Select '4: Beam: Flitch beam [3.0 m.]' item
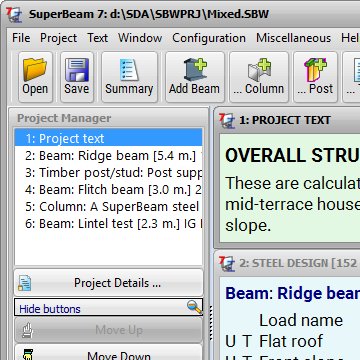Viewport: 360px width, 360px height. (x=108, y=190)
